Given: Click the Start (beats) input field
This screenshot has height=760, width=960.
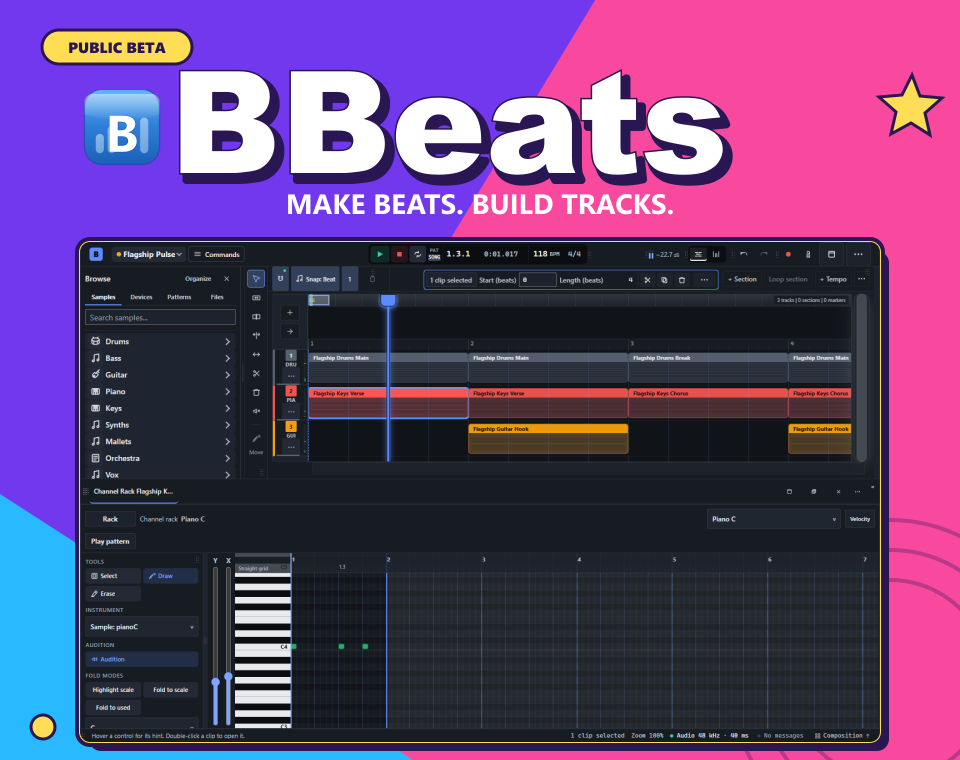Looking at the screenshot, I should point(538,280).
